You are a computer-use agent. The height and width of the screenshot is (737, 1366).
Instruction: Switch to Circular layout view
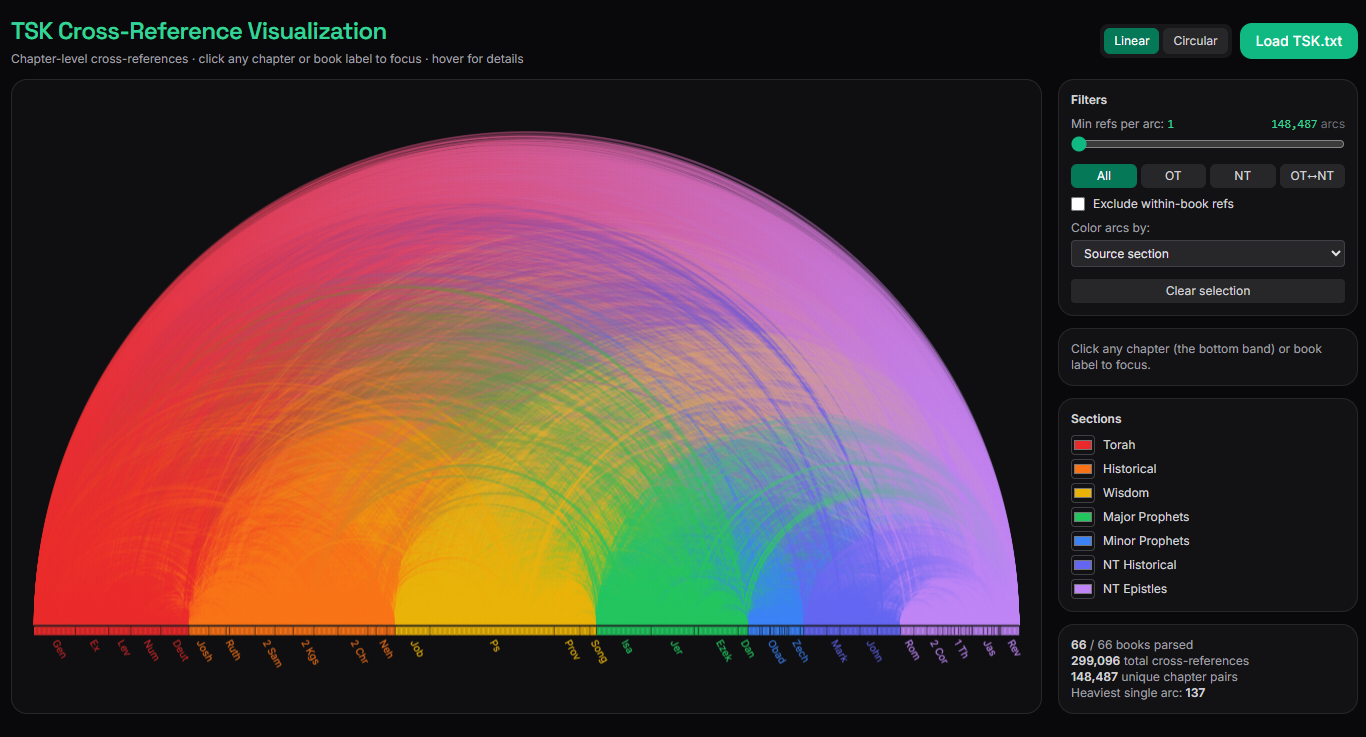[x=1195, y=41]
